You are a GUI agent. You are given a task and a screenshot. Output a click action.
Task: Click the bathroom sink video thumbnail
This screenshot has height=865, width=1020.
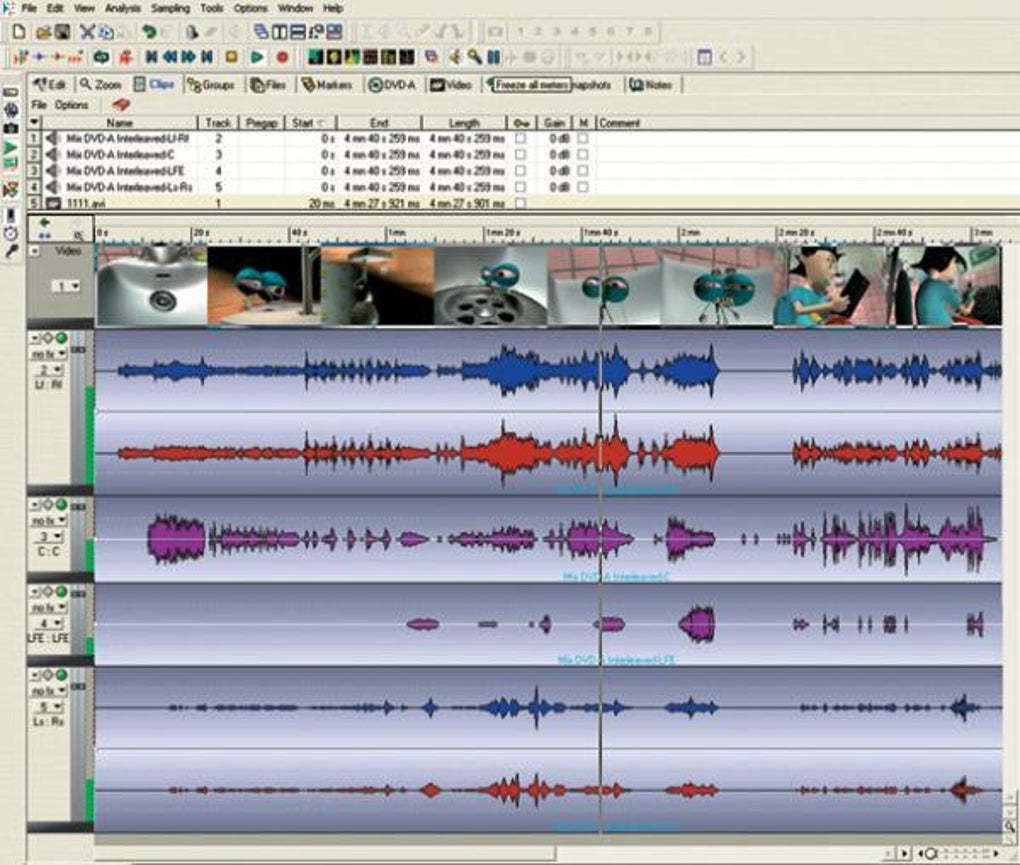150,286
